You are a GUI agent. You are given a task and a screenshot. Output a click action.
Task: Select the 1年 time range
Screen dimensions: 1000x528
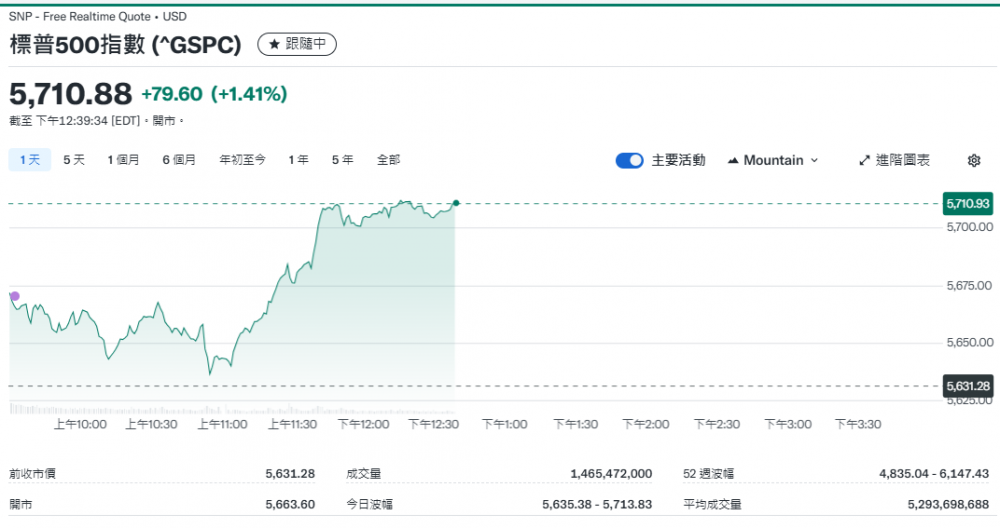click(298, 159)
